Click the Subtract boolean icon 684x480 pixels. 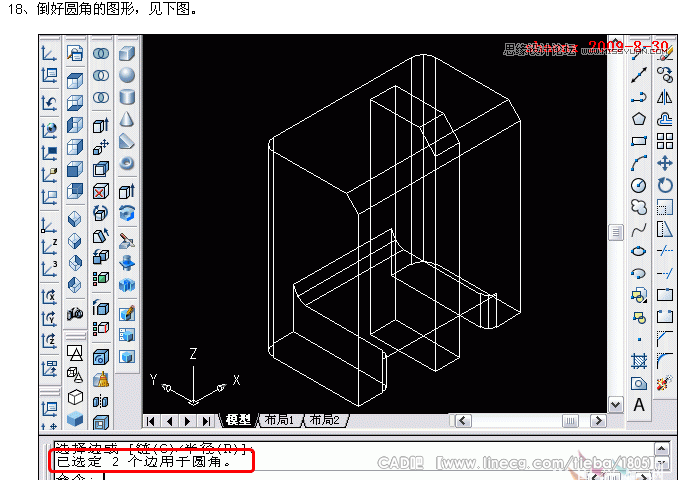point(101,75)
